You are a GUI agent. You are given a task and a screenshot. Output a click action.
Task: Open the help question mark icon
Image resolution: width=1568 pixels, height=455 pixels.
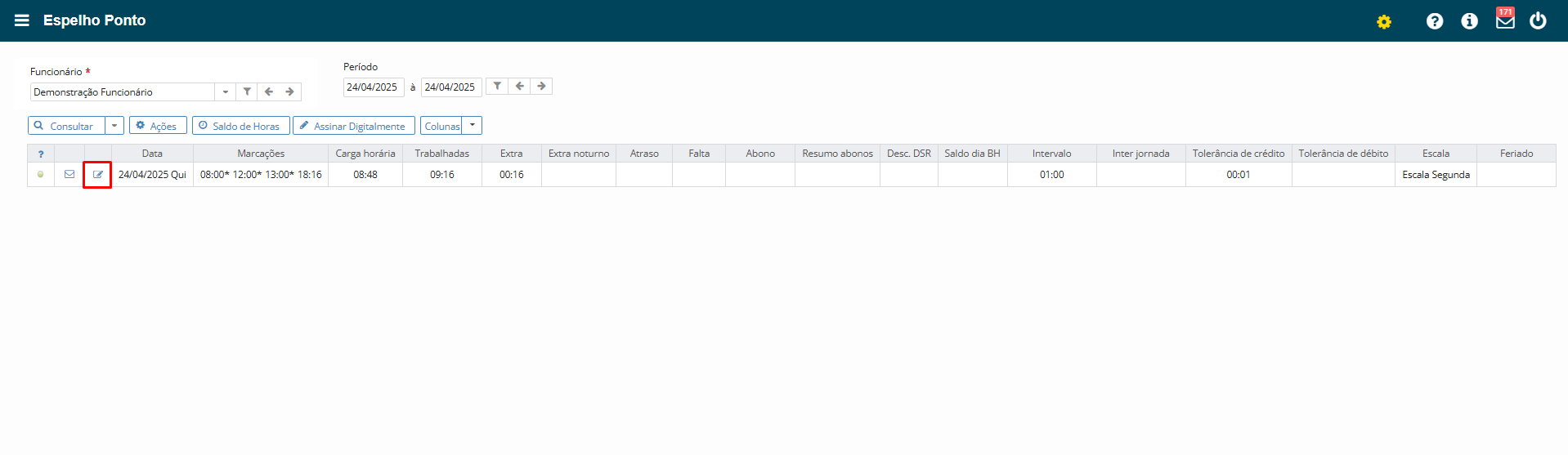pyautogui.click(x=1434, y=21)
